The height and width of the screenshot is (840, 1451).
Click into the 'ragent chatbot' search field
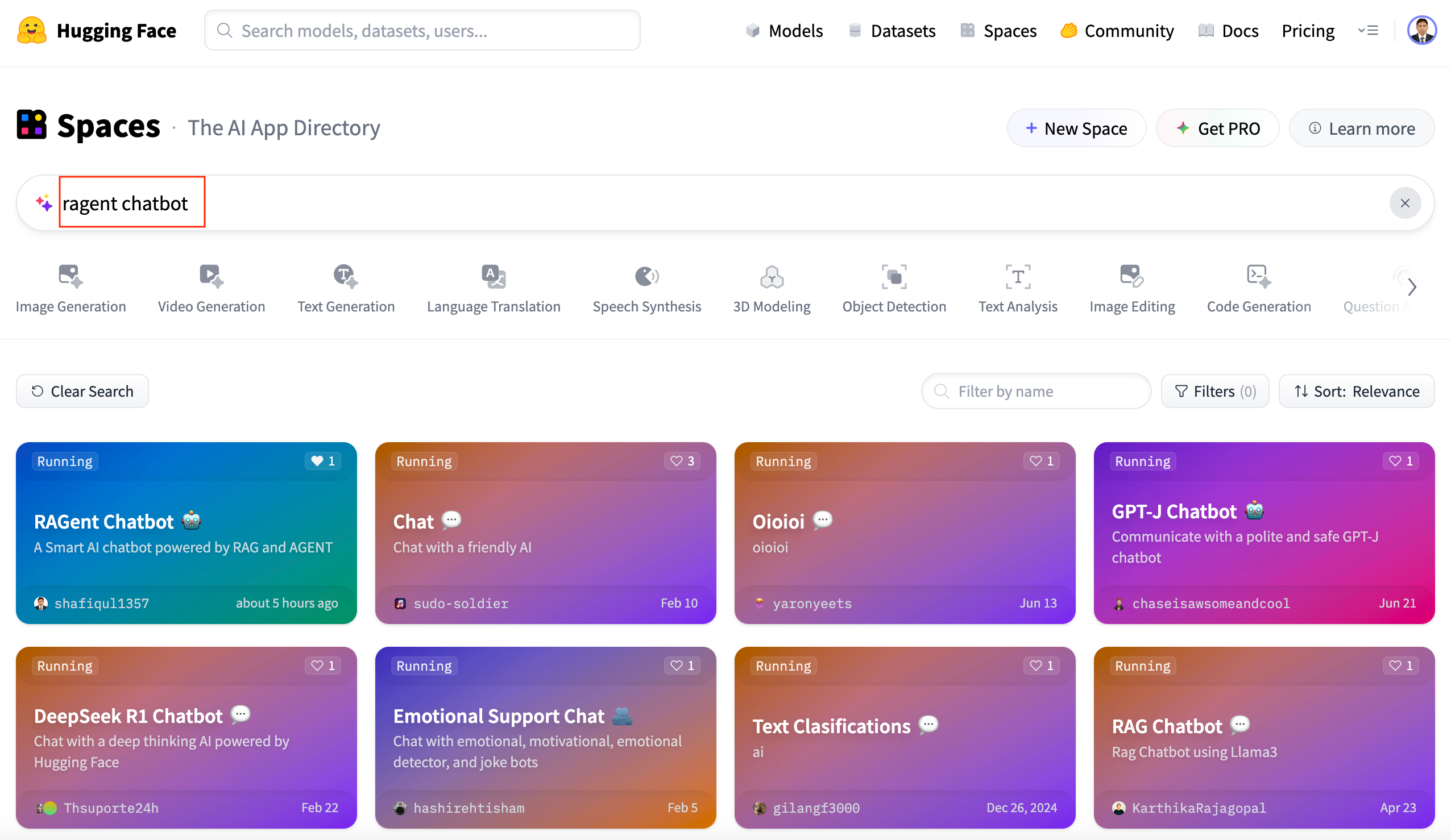[725, 203]
